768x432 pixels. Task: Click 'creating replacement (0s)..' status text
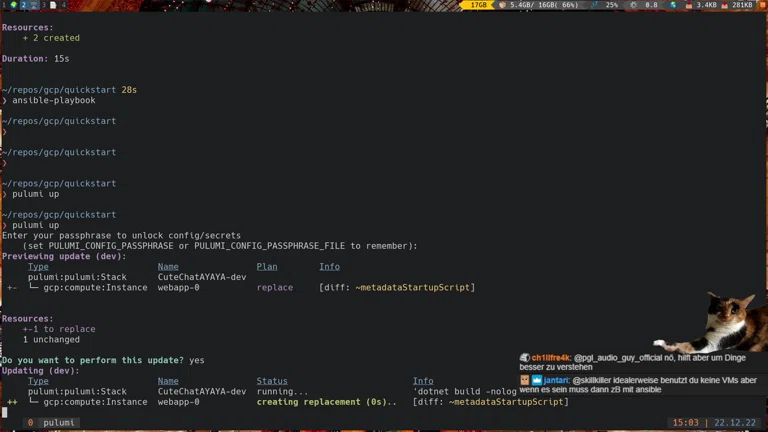click(327, 402)
